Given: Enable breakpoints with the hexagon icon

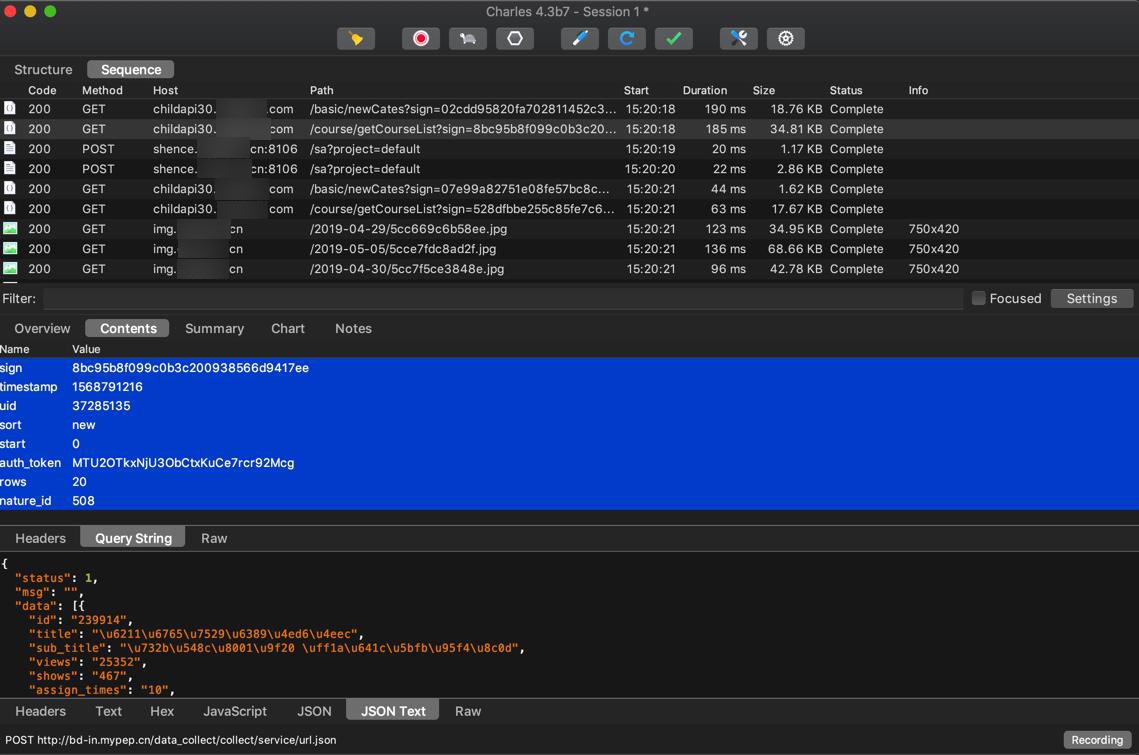Looking at the screenshot, I should tap(515, 39).
